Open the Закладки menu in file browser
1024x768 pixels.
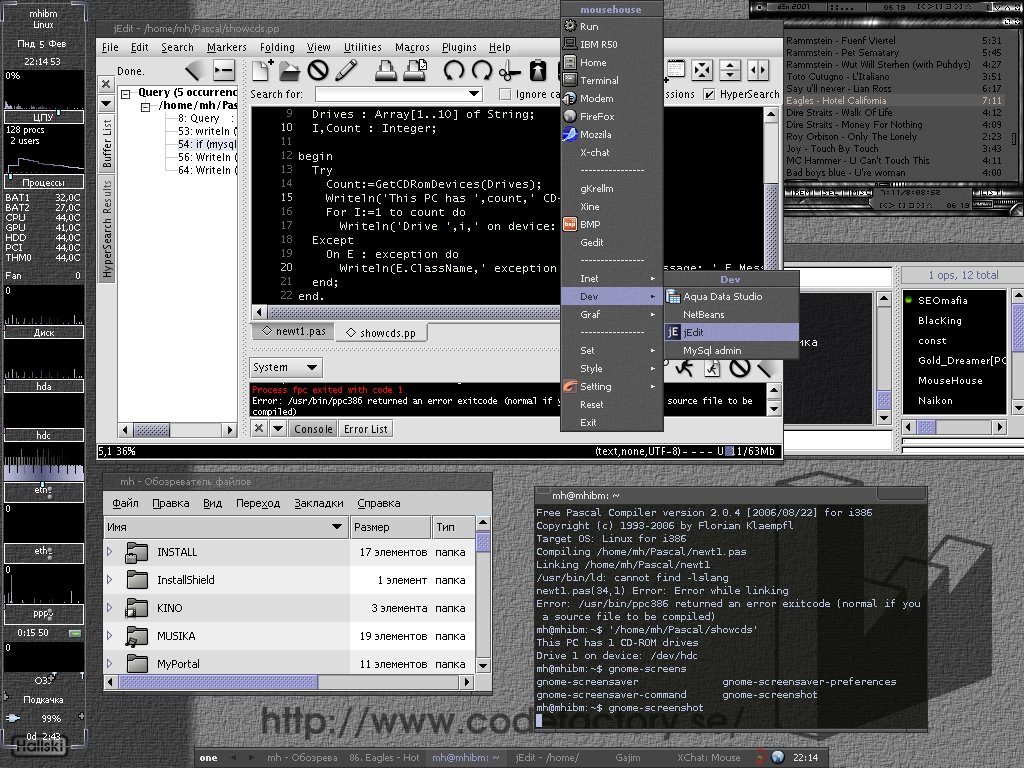tap(319, 503)
